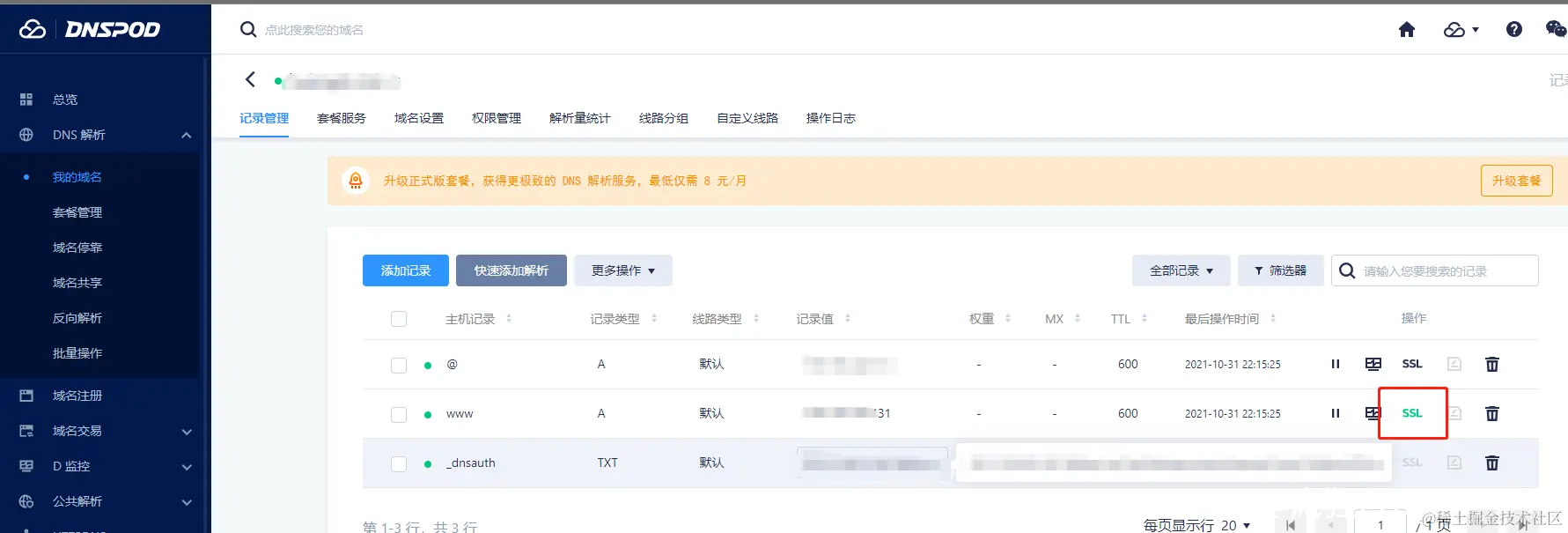Click the note icon for _dnsauth record

[1454, 463]
